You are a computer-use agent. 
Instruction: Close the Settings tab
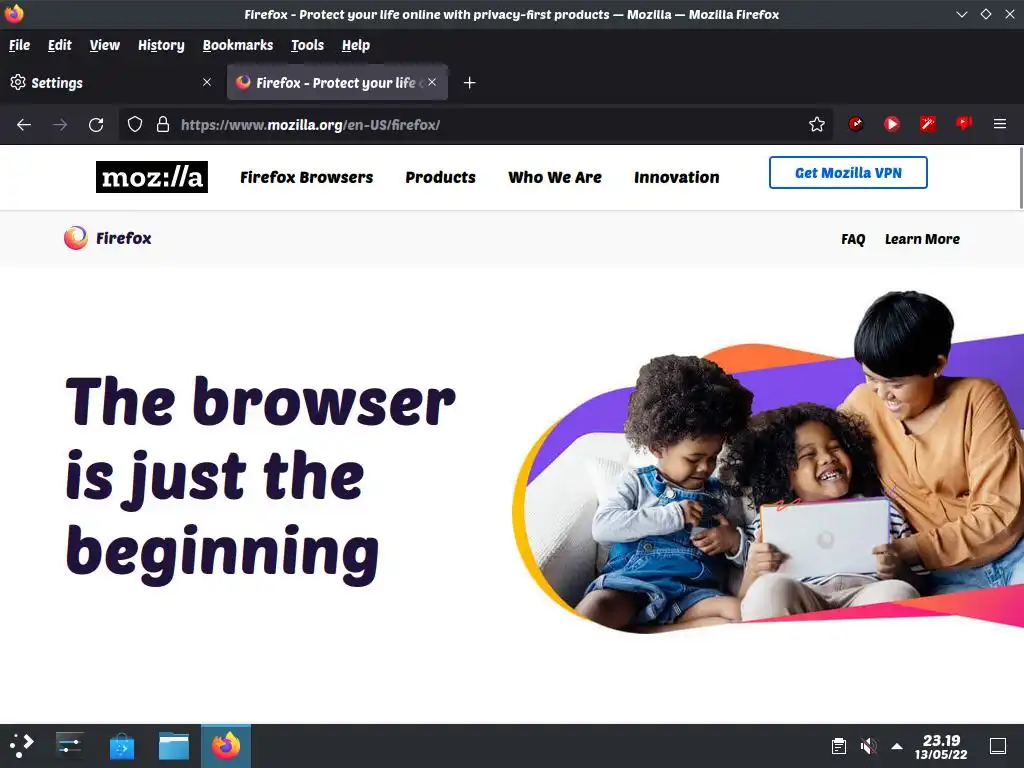[207, 82]
